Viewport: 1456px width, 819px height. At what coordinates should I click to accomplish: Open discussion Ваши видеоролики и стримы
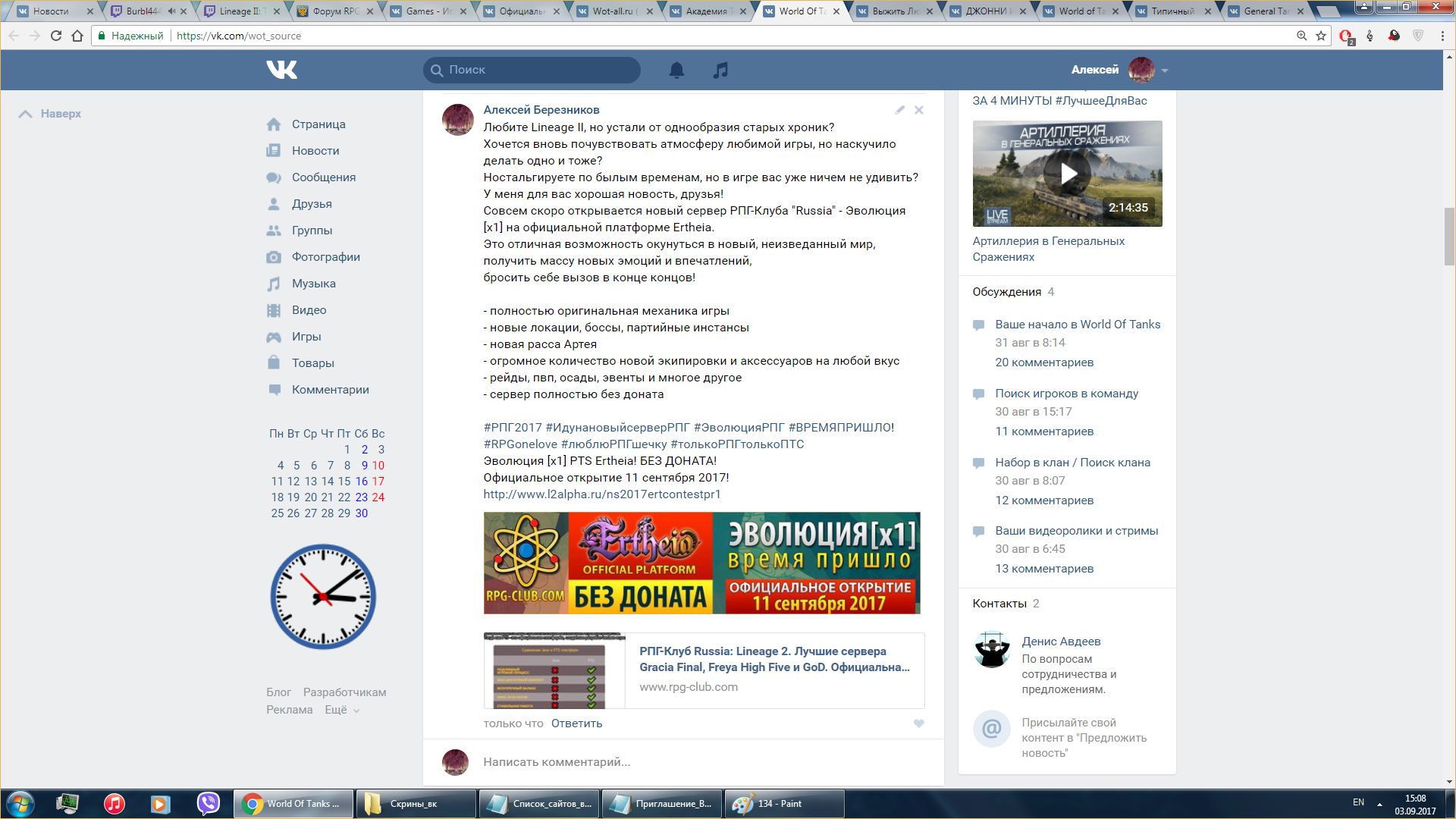1077,531
